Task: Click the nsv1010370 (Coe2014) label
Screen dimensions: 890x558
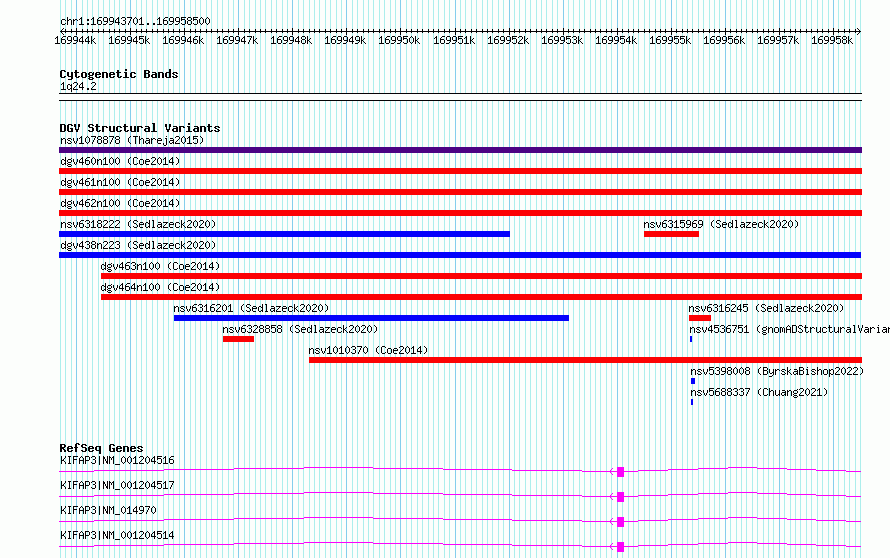Action: [x=368, y=350]
